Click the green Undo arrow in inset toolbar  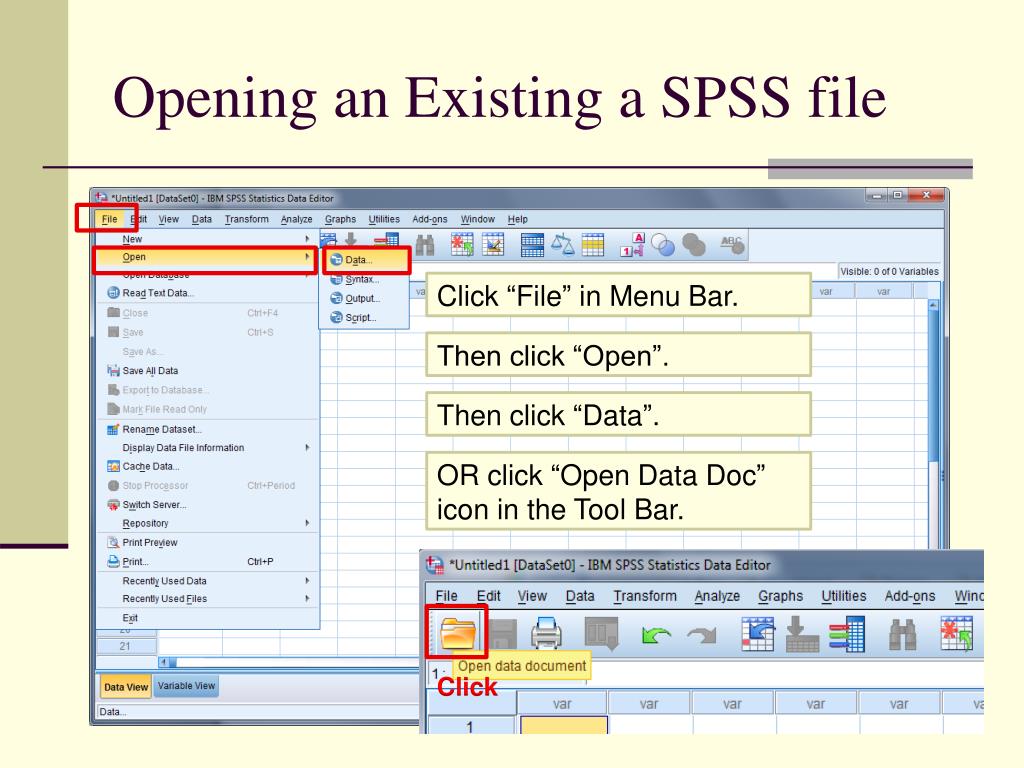pyautogui.click(x=656, y=635)
